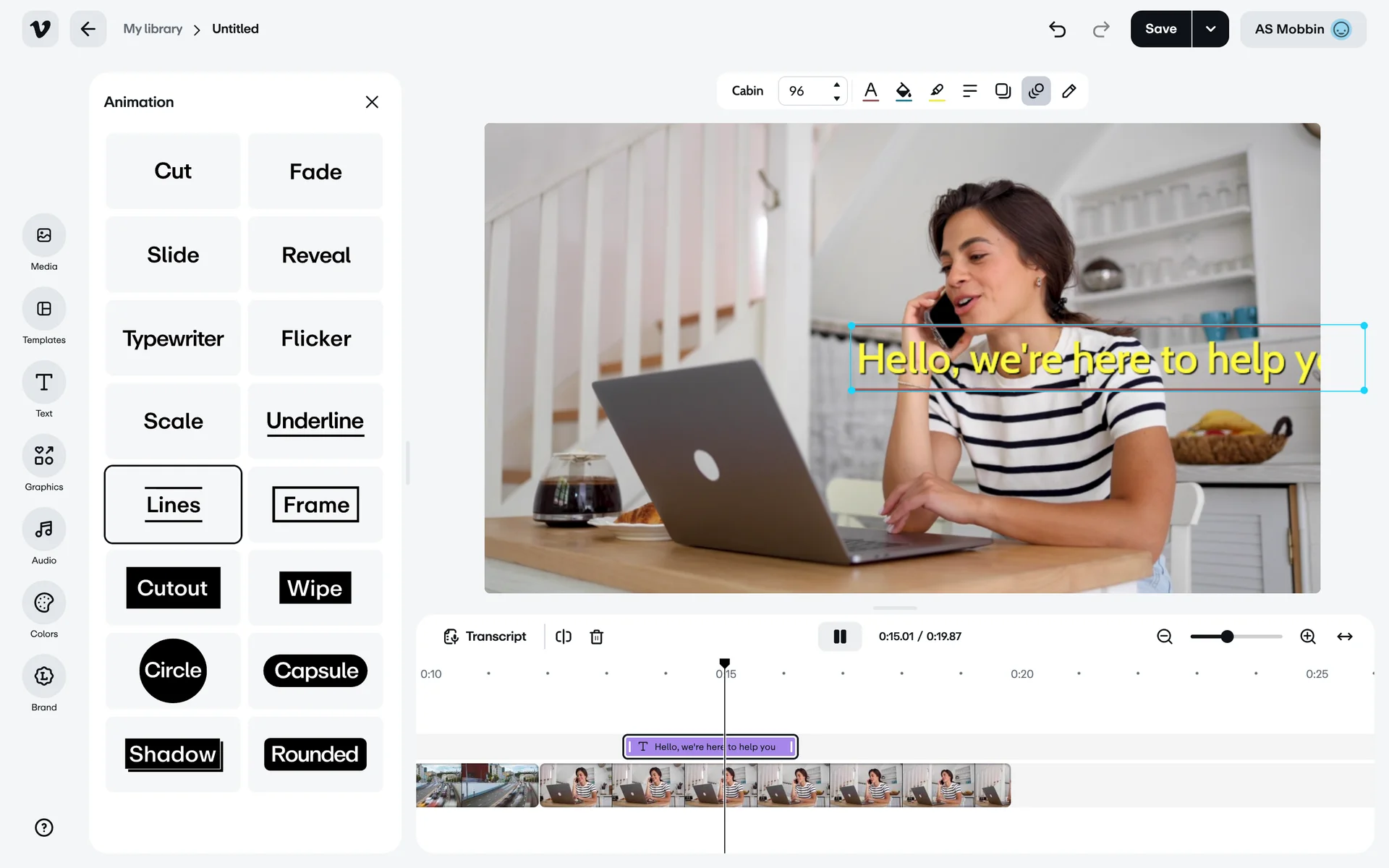Toggle the animation toolbar button

tap(1035, 91)
